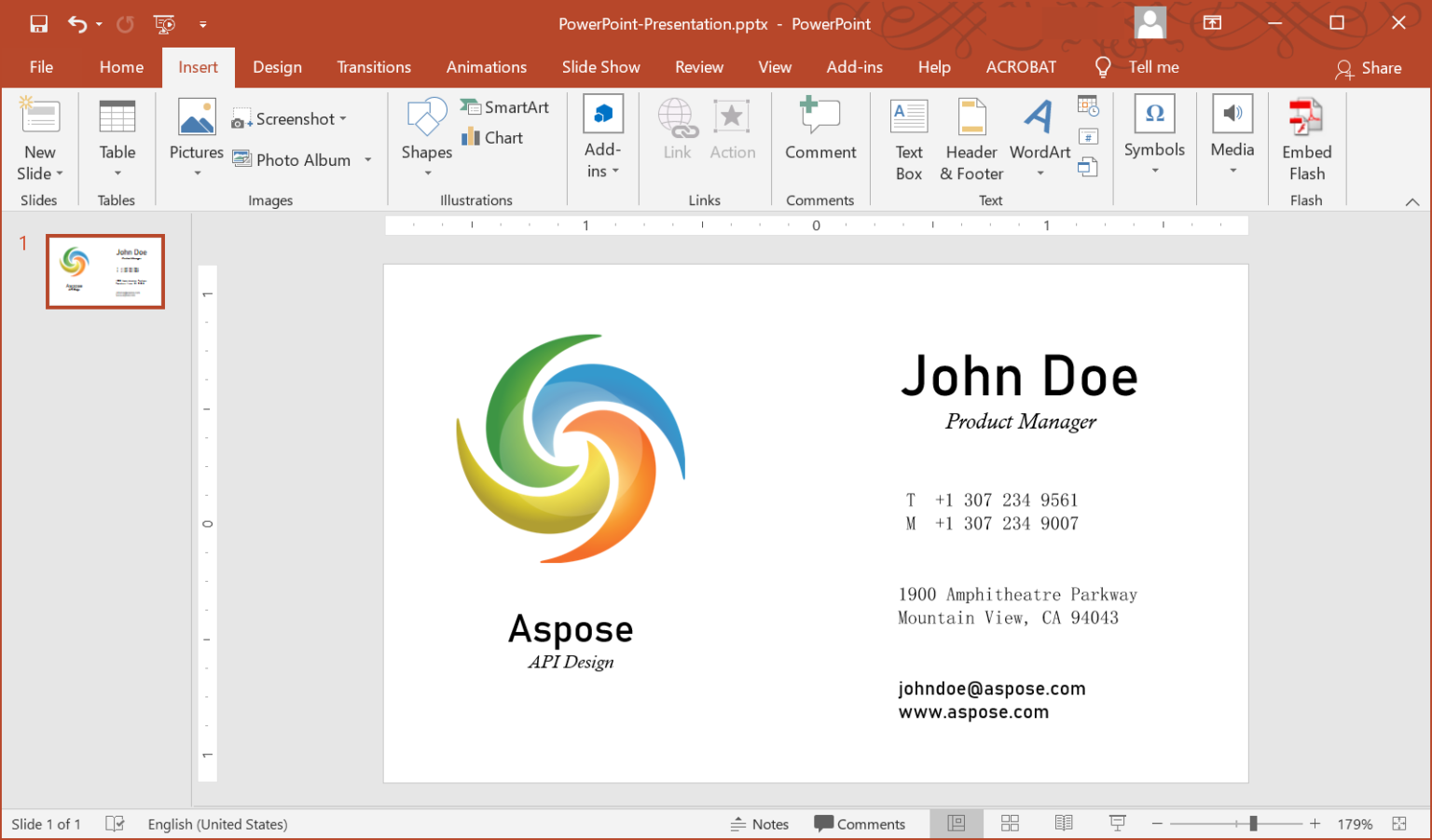Toggle the Comments pane
This screenshot has height=840, width=1432.
(x=861, y=823)
